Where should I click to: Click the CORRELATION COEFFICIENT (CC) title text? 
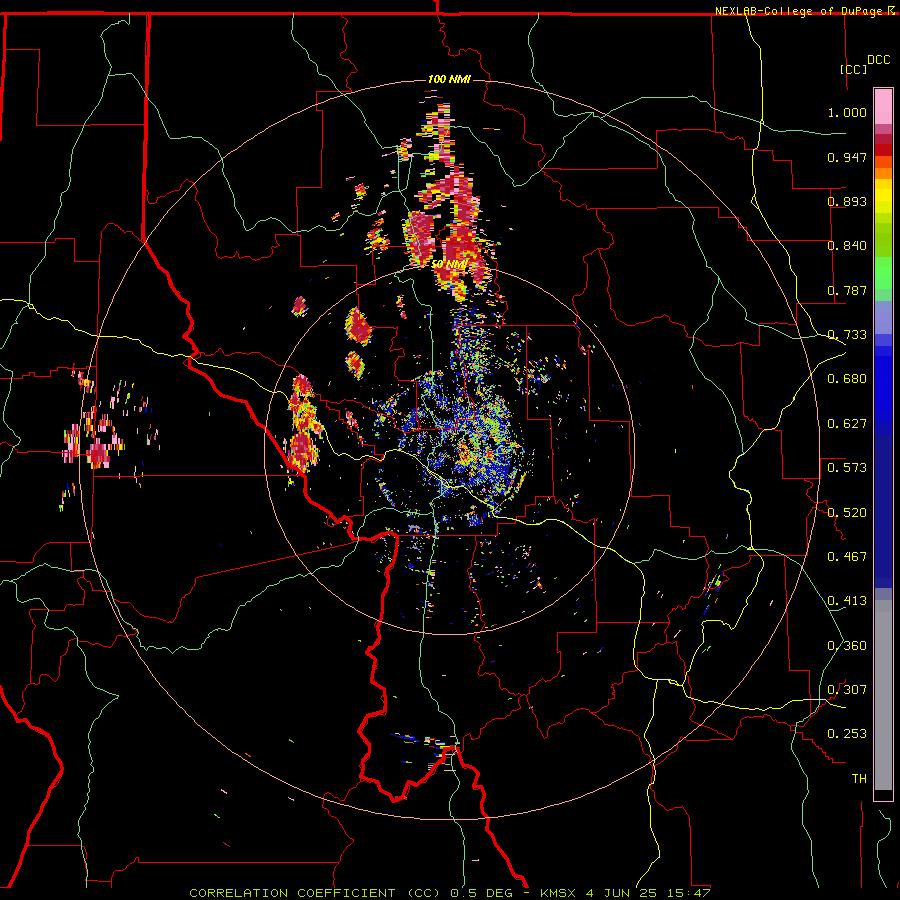(315, 893)
